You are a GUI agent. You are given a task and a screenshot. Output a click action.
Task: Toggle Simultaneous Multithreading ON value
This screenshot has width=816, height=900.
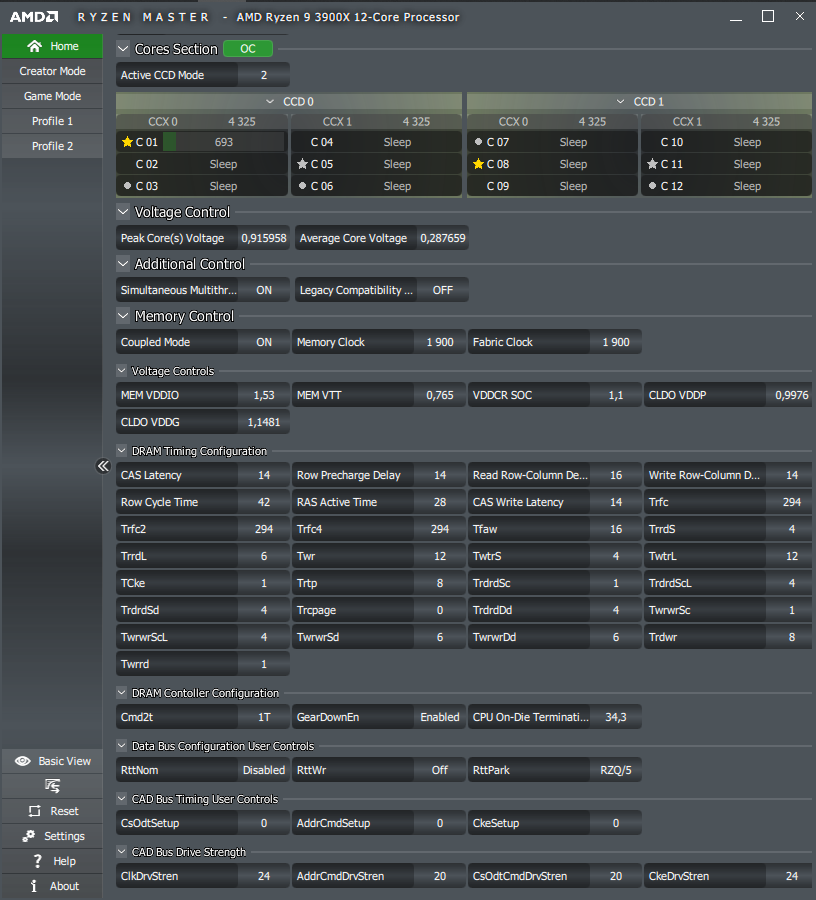click(264, 290)
